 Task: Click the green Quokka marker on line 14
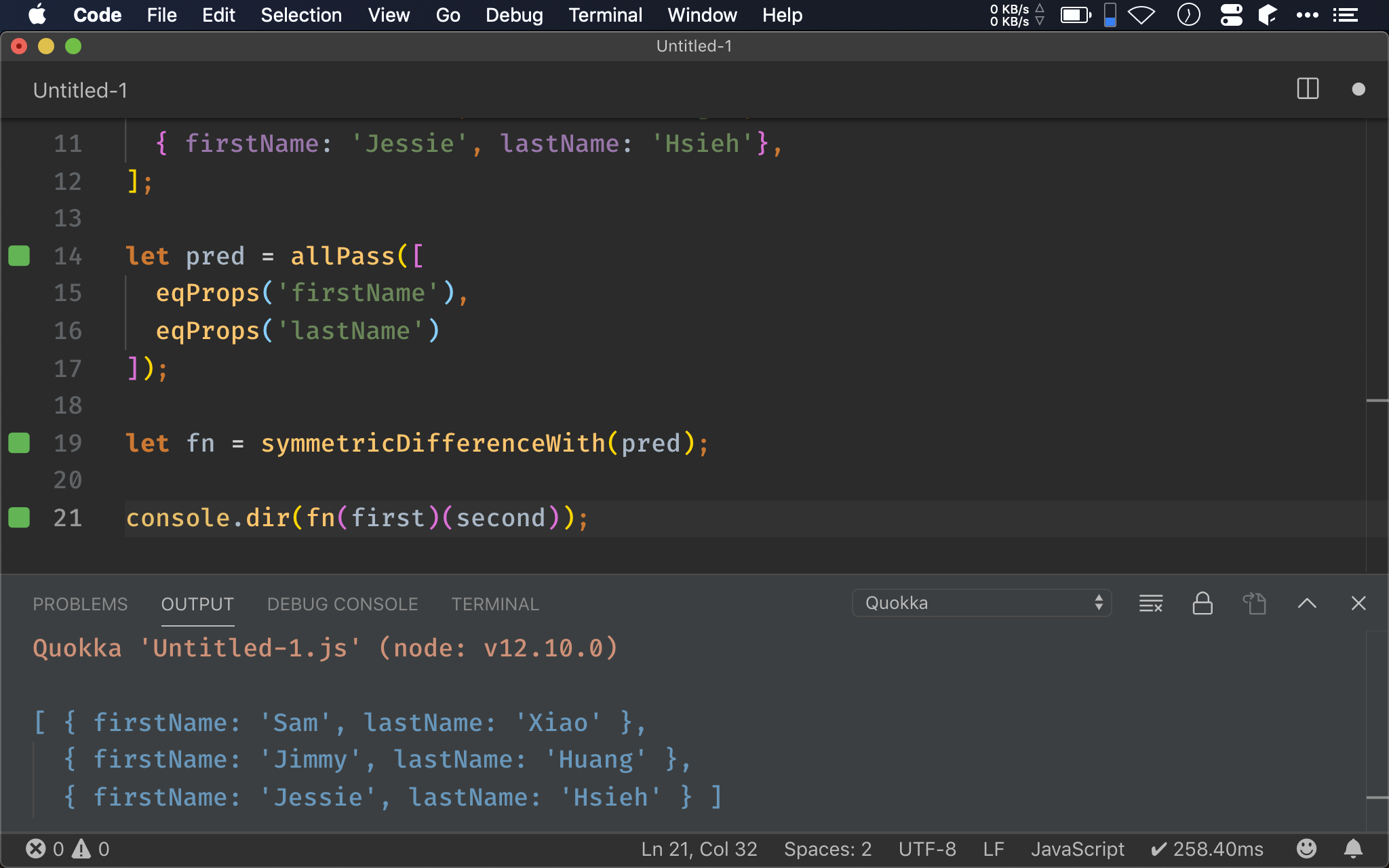tap(19, 256)
